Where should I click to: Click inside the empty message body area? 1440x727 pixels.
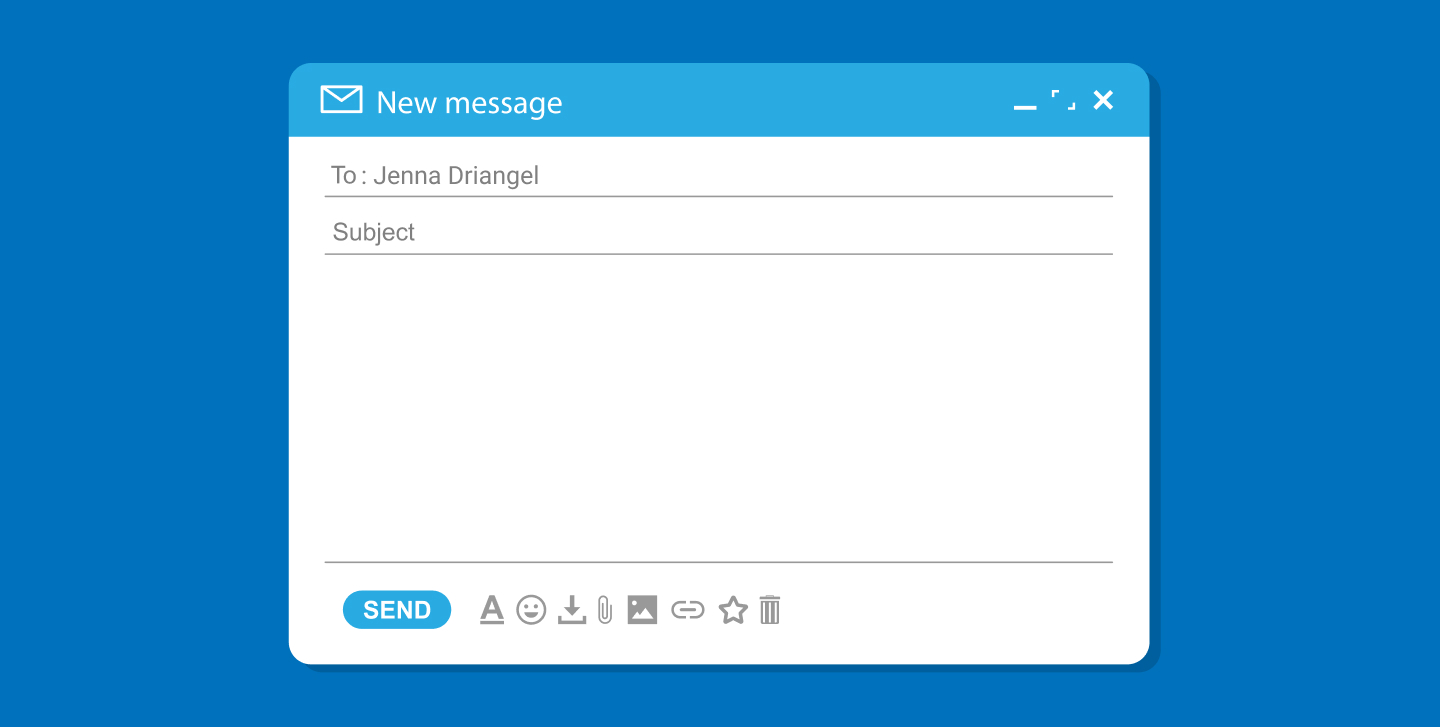click(x=718, y=408)
